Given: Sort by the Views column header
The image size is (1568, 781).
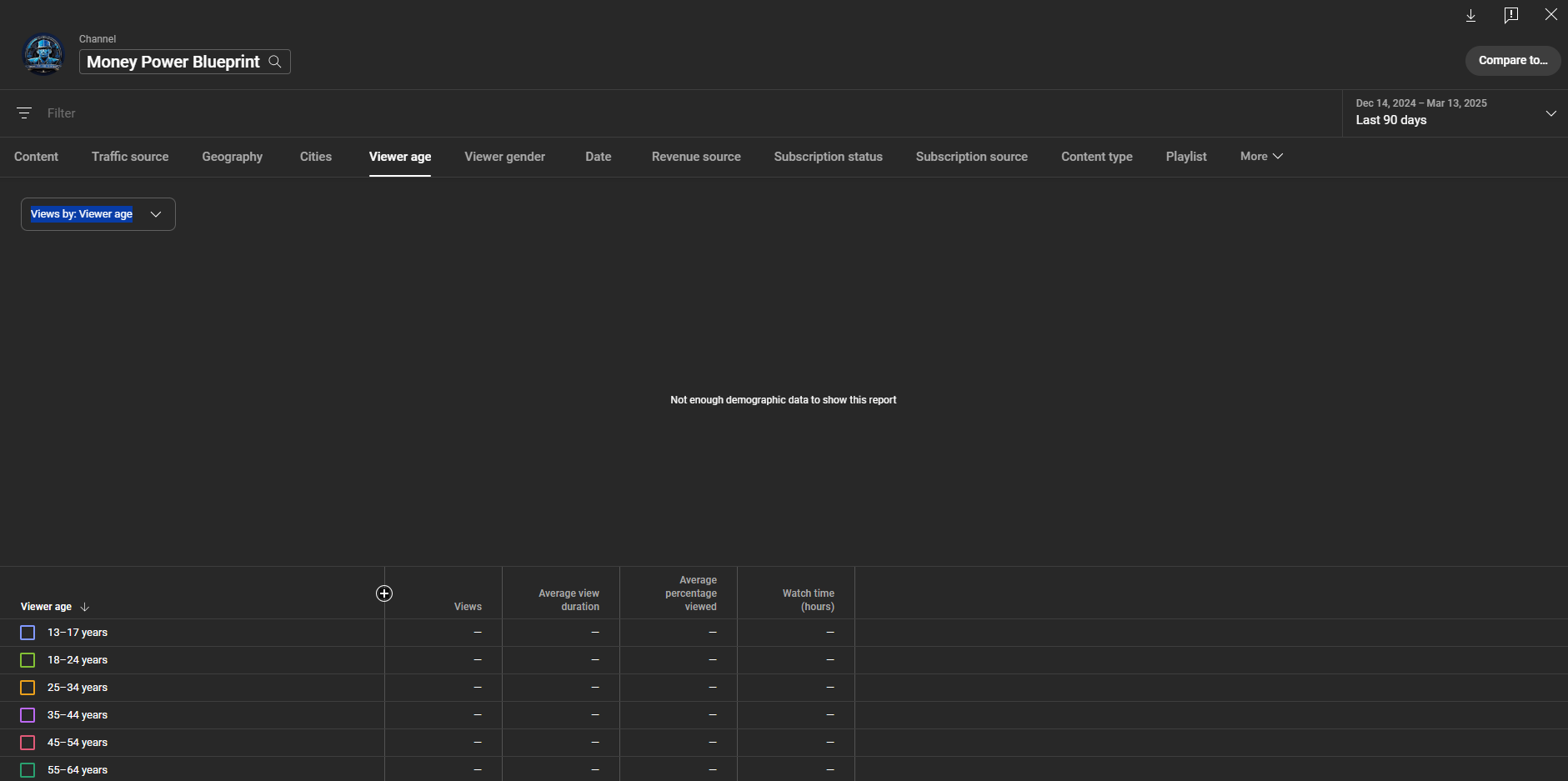Looking at the screenshot, I should click(468, 607).
